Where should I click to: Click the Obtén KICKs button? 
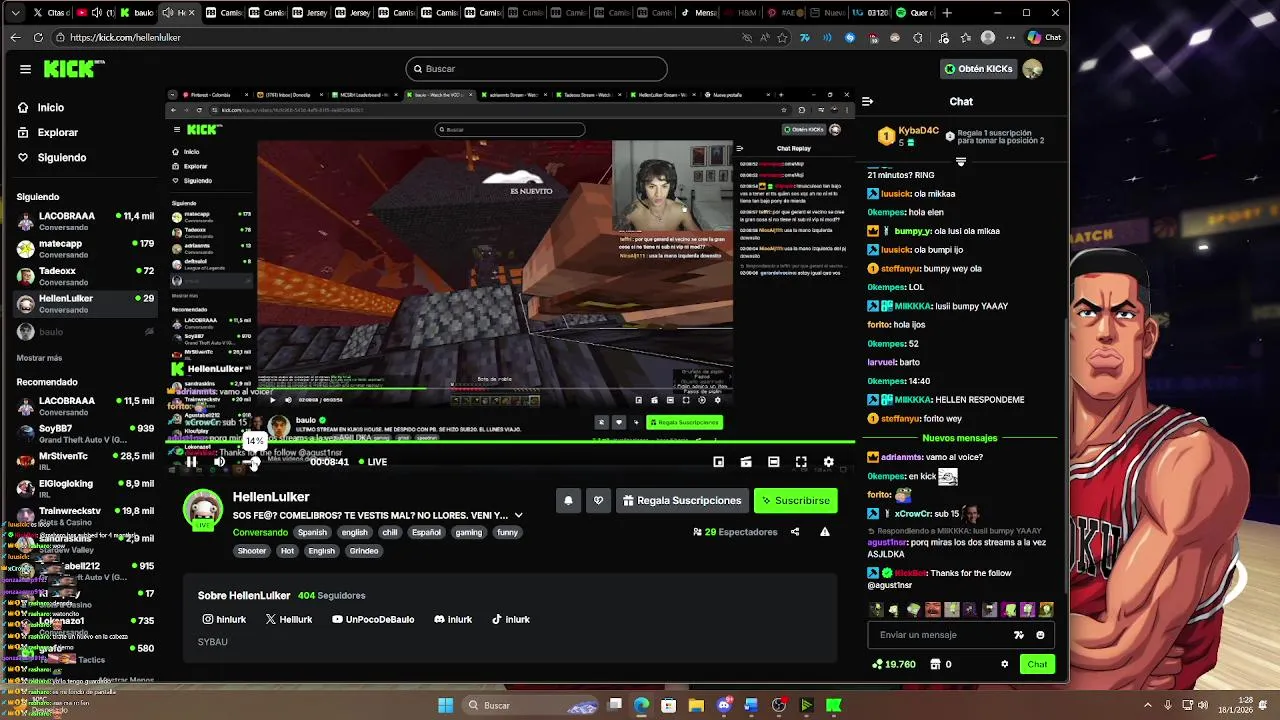click(x=978, y=69)
